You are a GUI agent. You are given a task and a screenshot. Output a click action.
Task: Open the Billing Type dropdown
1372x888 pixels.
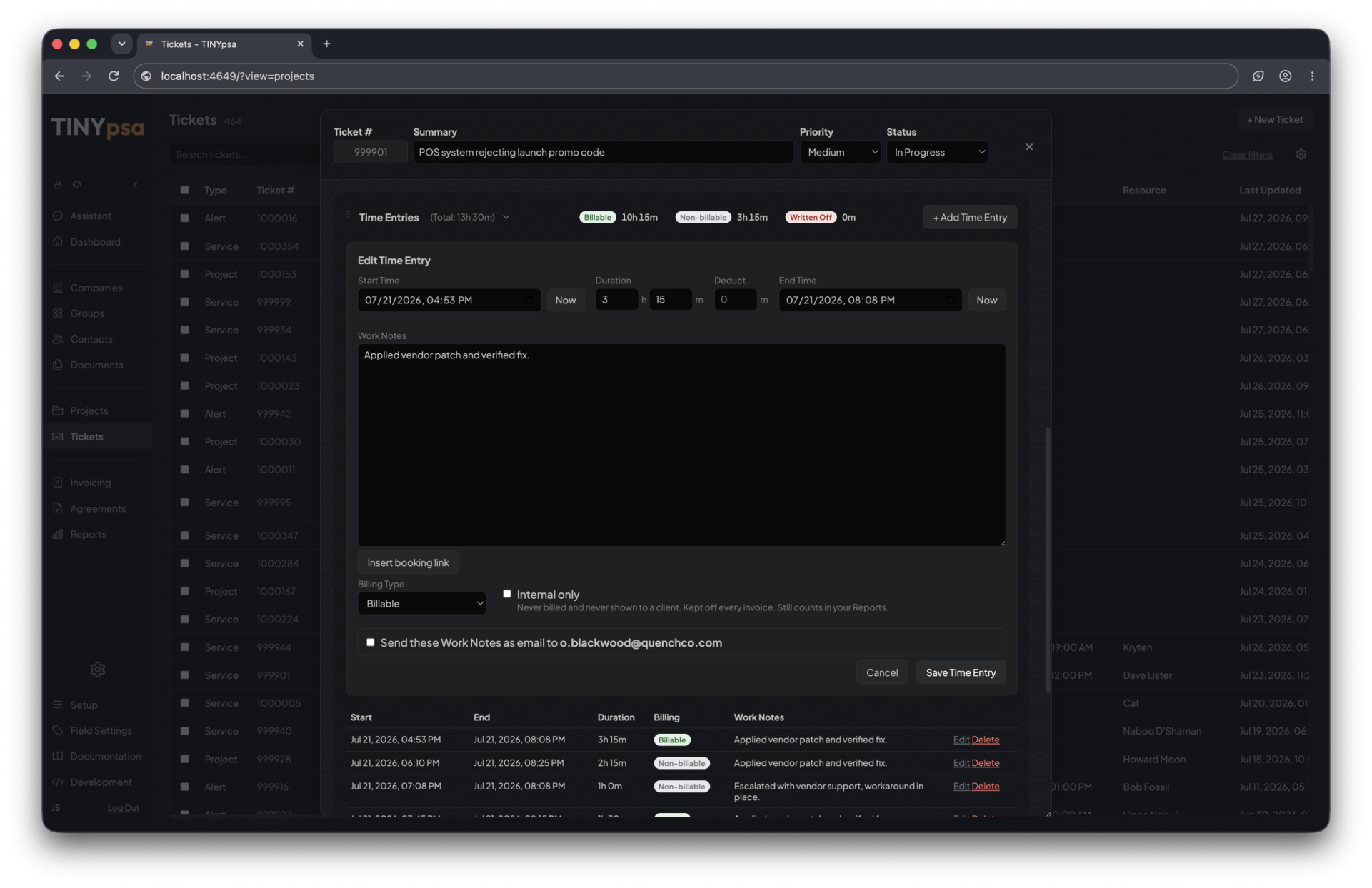click(421, 603)
